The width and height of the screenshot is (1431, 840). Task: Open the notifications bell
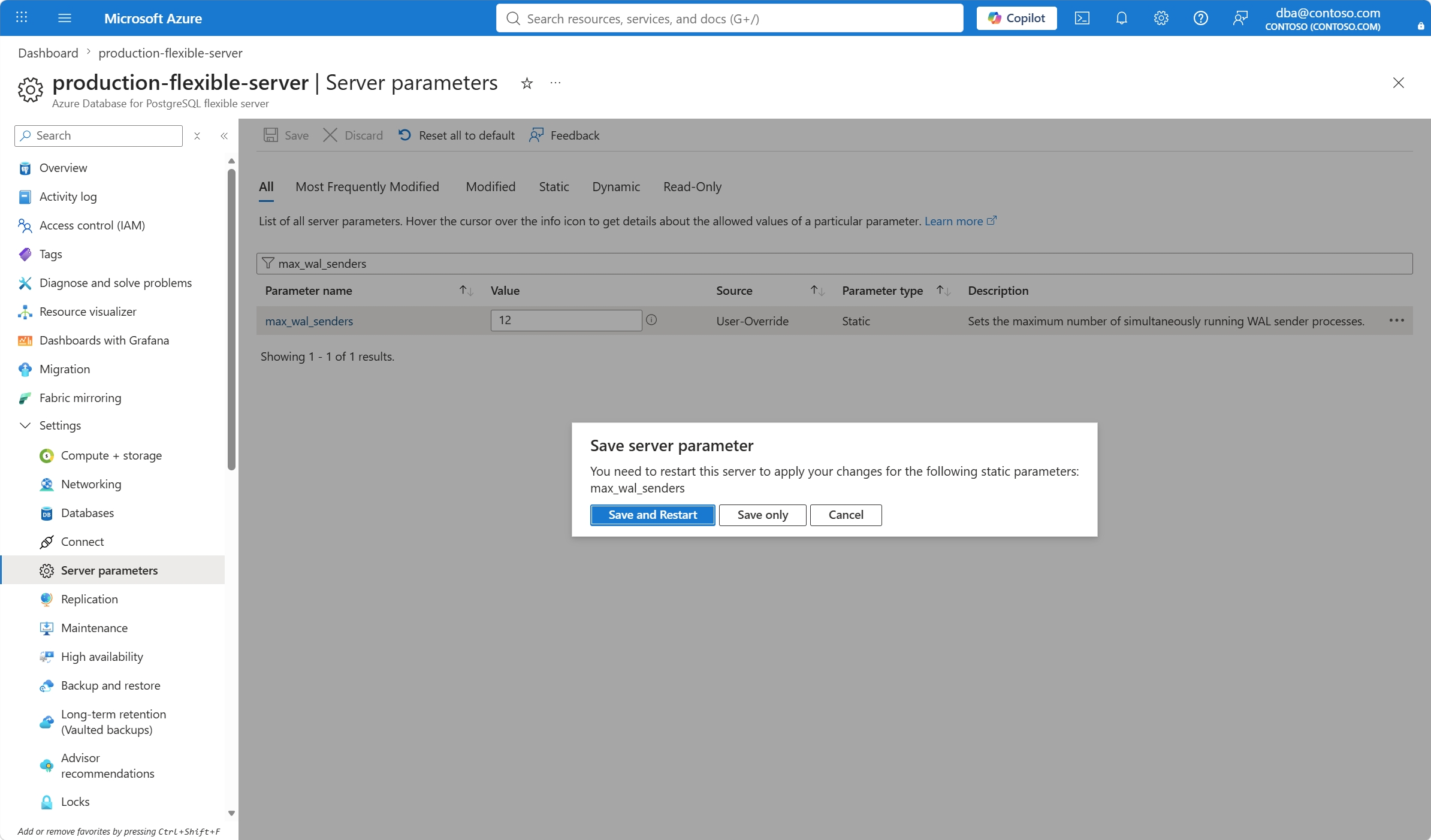click(1121, 18)
